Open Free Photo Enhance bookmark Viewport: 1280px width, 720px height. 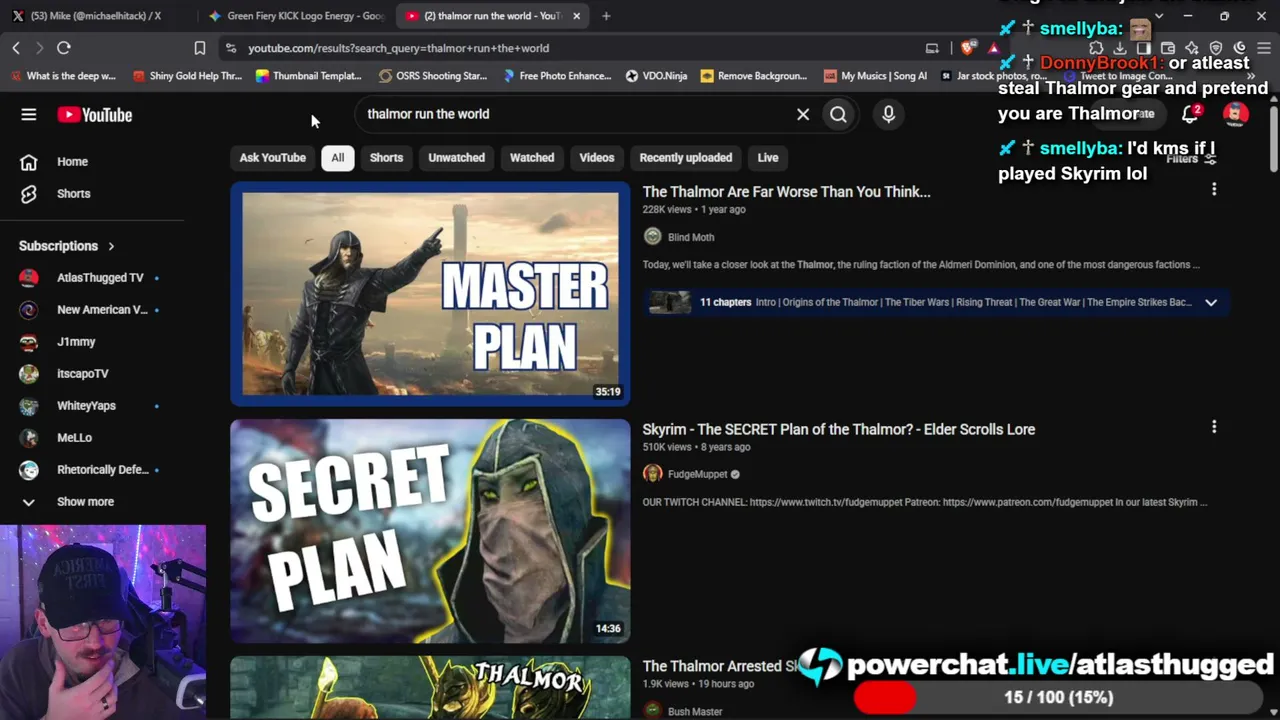coord(557,76)
